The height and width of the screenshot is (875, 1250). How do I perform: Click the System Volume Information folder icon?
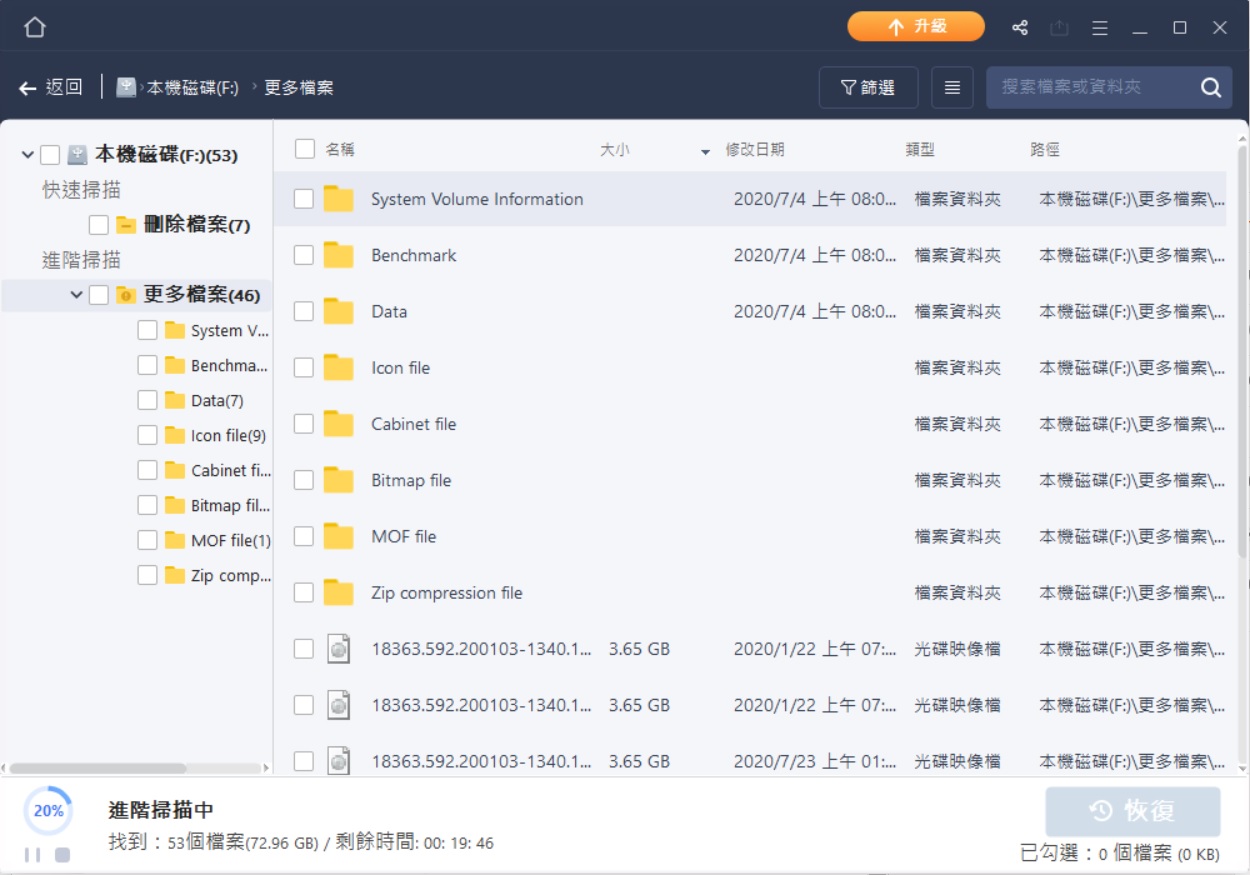(x=339, y=199)
